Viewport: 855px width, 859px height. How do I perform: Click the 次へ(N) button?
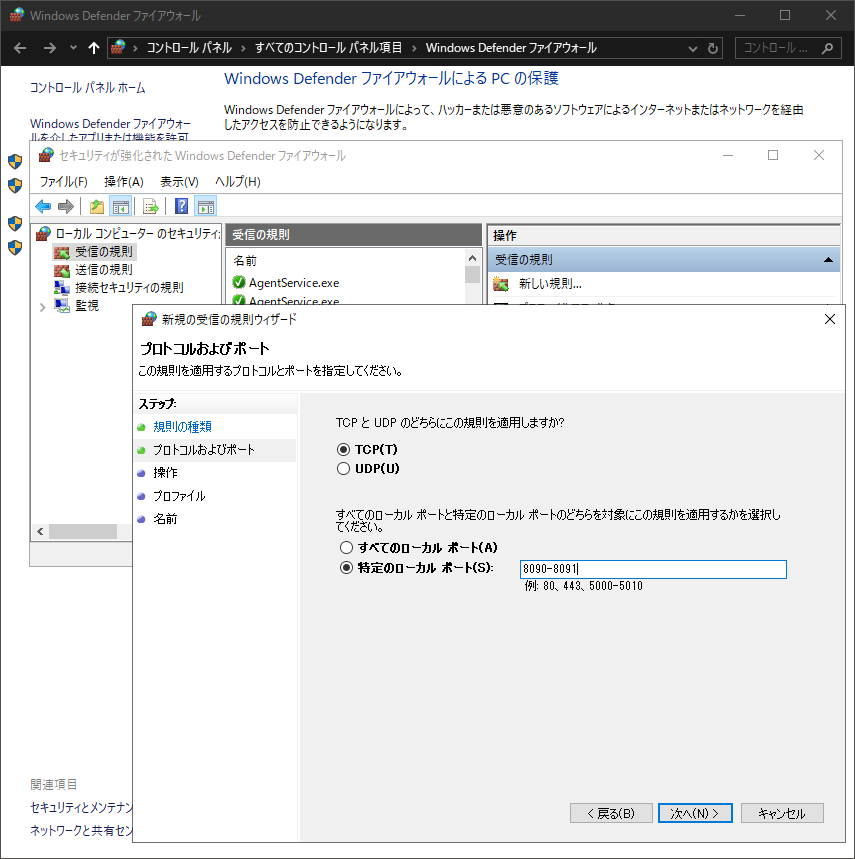coord(695,813)
